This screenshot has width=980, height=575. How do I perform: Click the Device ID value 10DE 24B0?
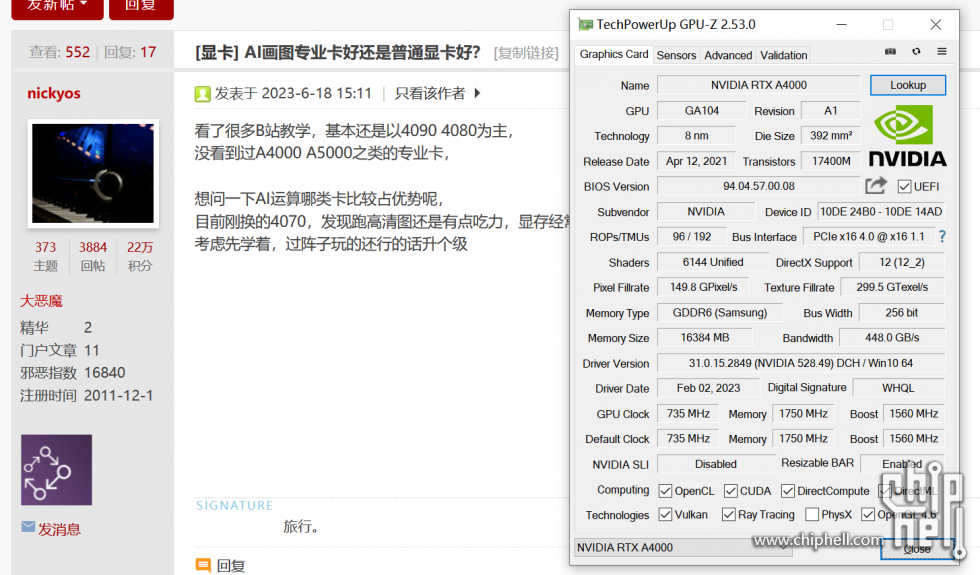coord(881,212)
